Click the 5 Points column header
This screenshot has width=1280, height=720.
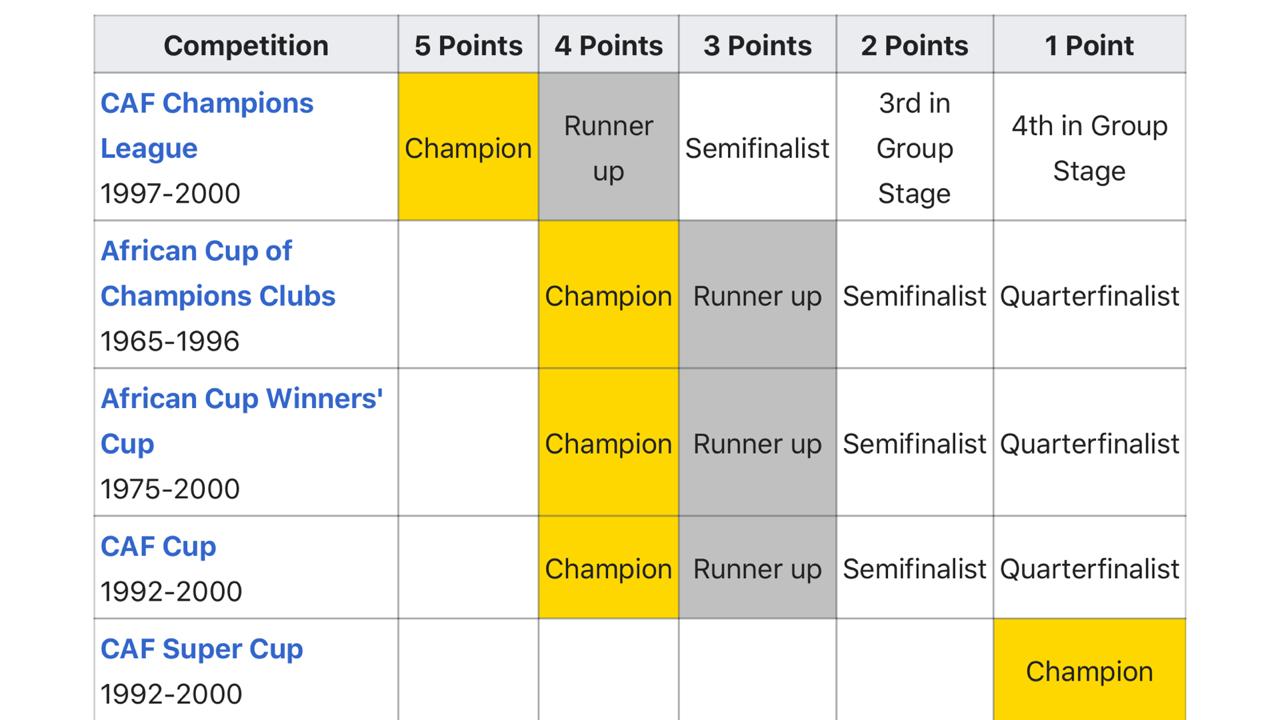click(468, 45)
